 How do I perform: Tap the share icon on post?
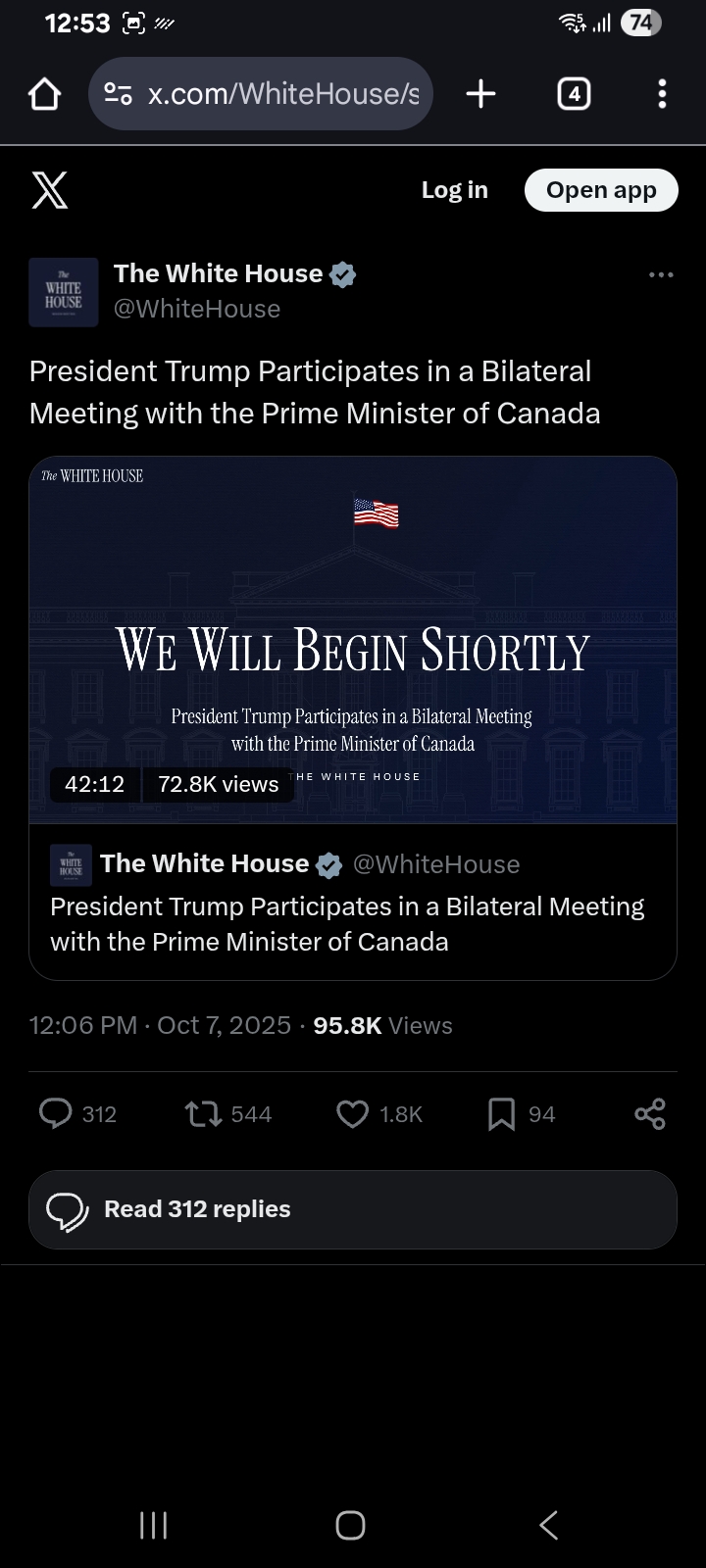pyautogui.click(x=649, y=1114)
